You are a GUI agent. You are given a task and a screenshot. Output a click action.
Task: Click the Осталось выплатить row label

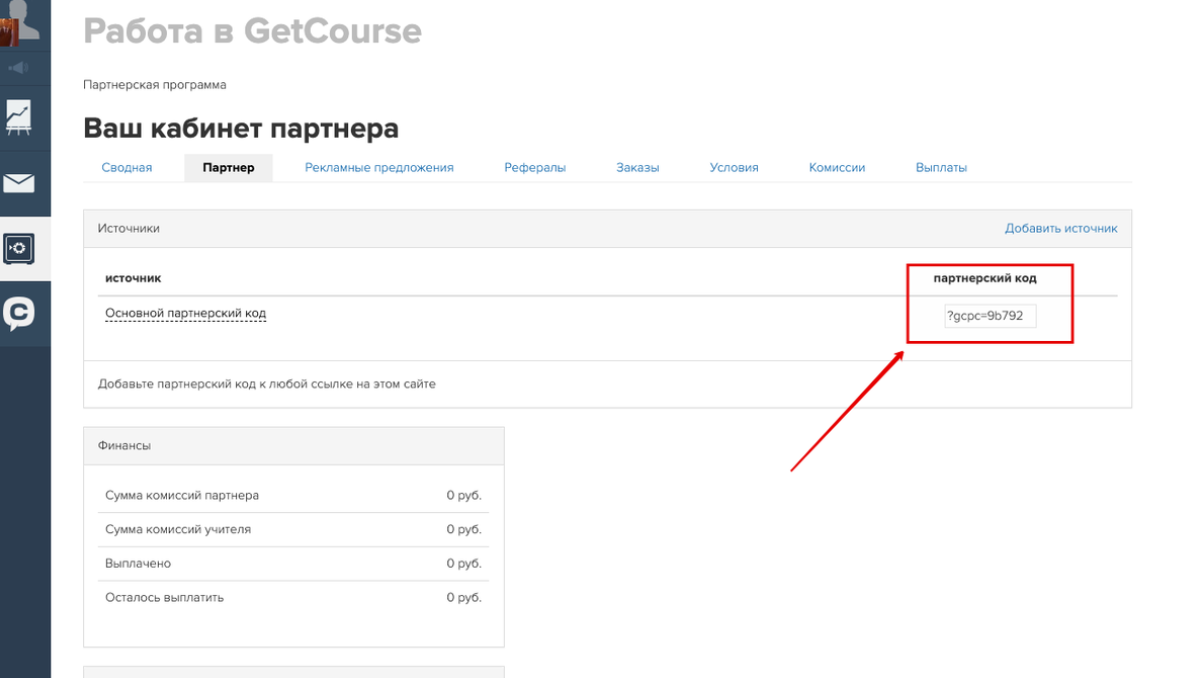point(164,597)
